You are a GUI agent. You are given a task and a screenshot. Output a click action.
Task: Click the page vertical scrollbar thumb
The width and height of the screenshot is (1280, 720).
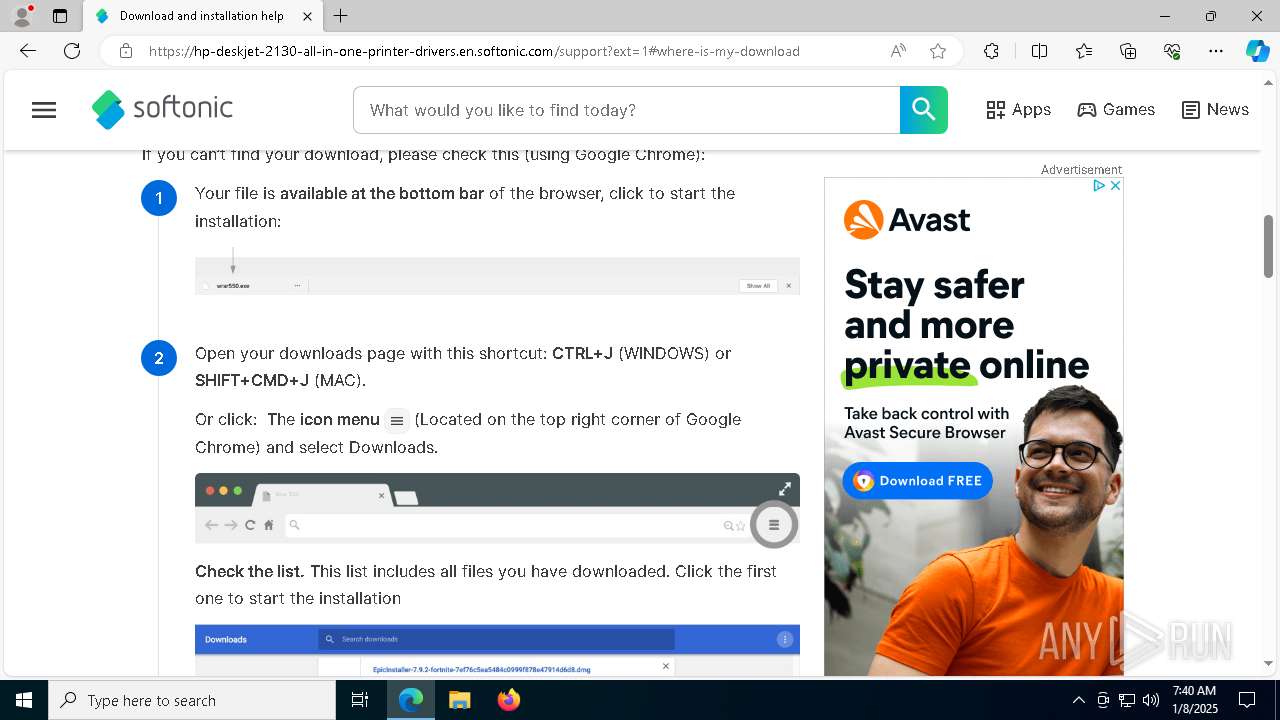(x=1269, y=246)
